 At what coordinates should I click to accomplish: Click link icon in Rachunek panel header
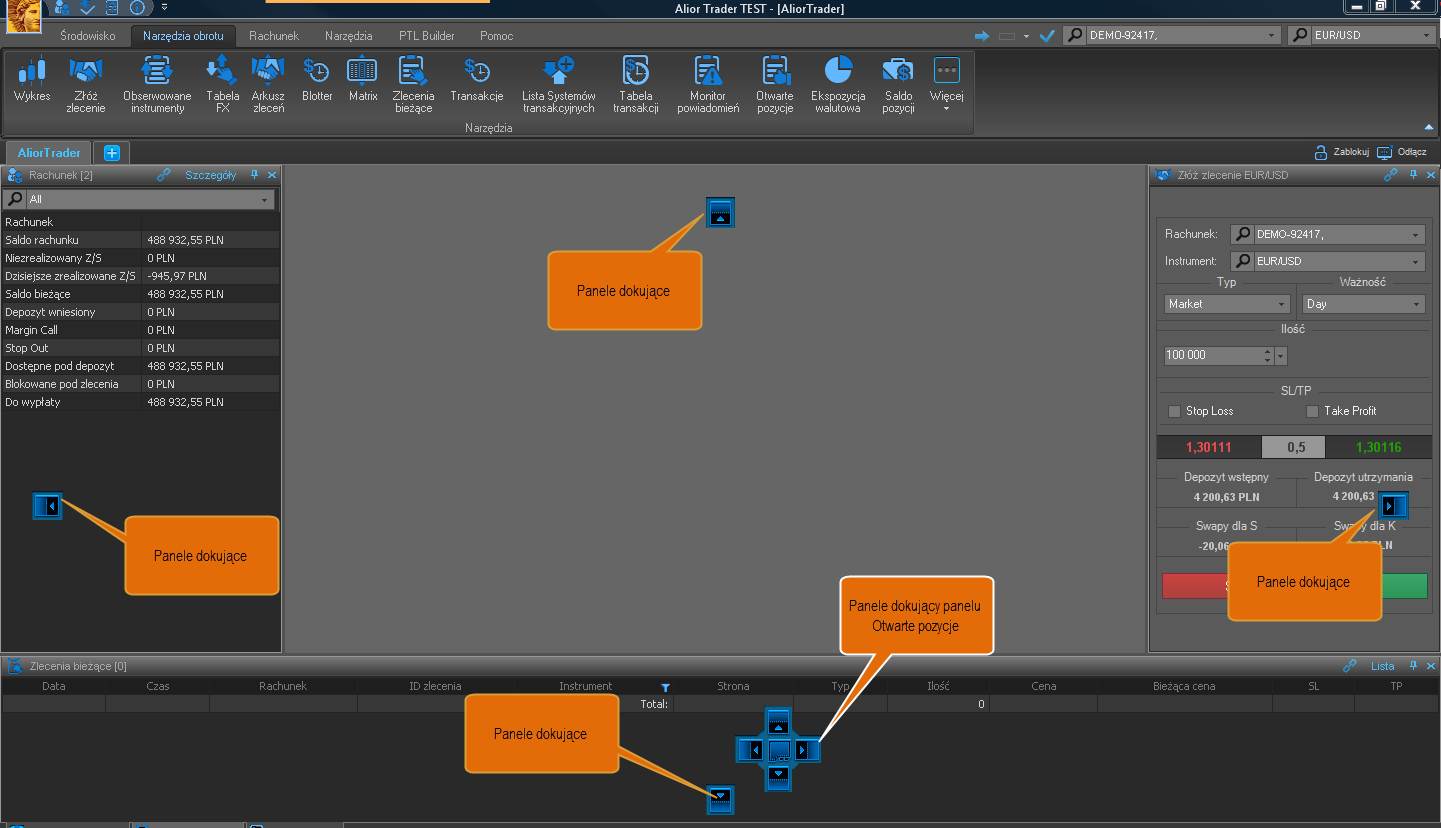click(164, 175)
